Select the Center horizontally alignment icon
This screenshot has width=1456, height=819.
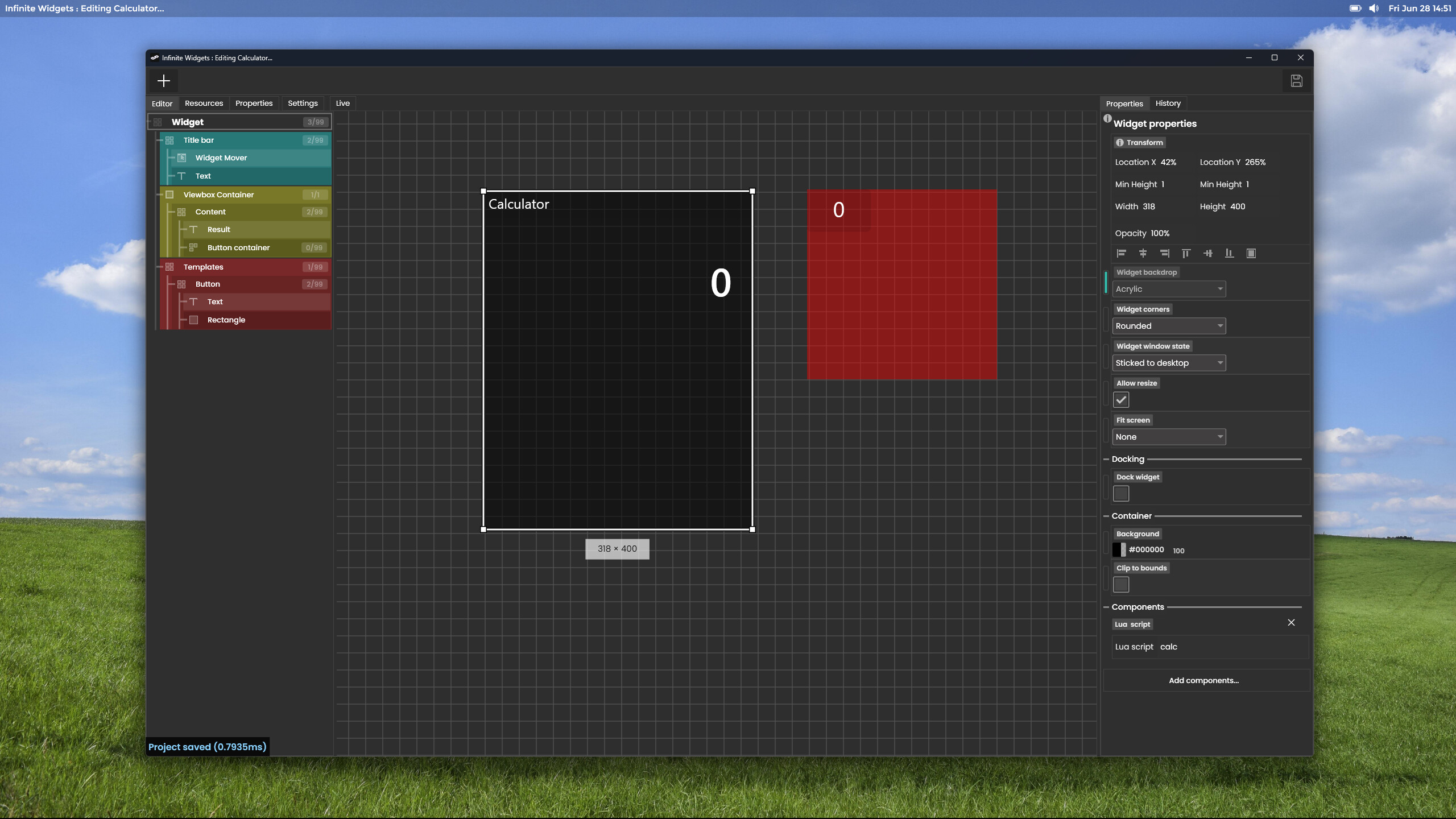tap(1143, 253)
